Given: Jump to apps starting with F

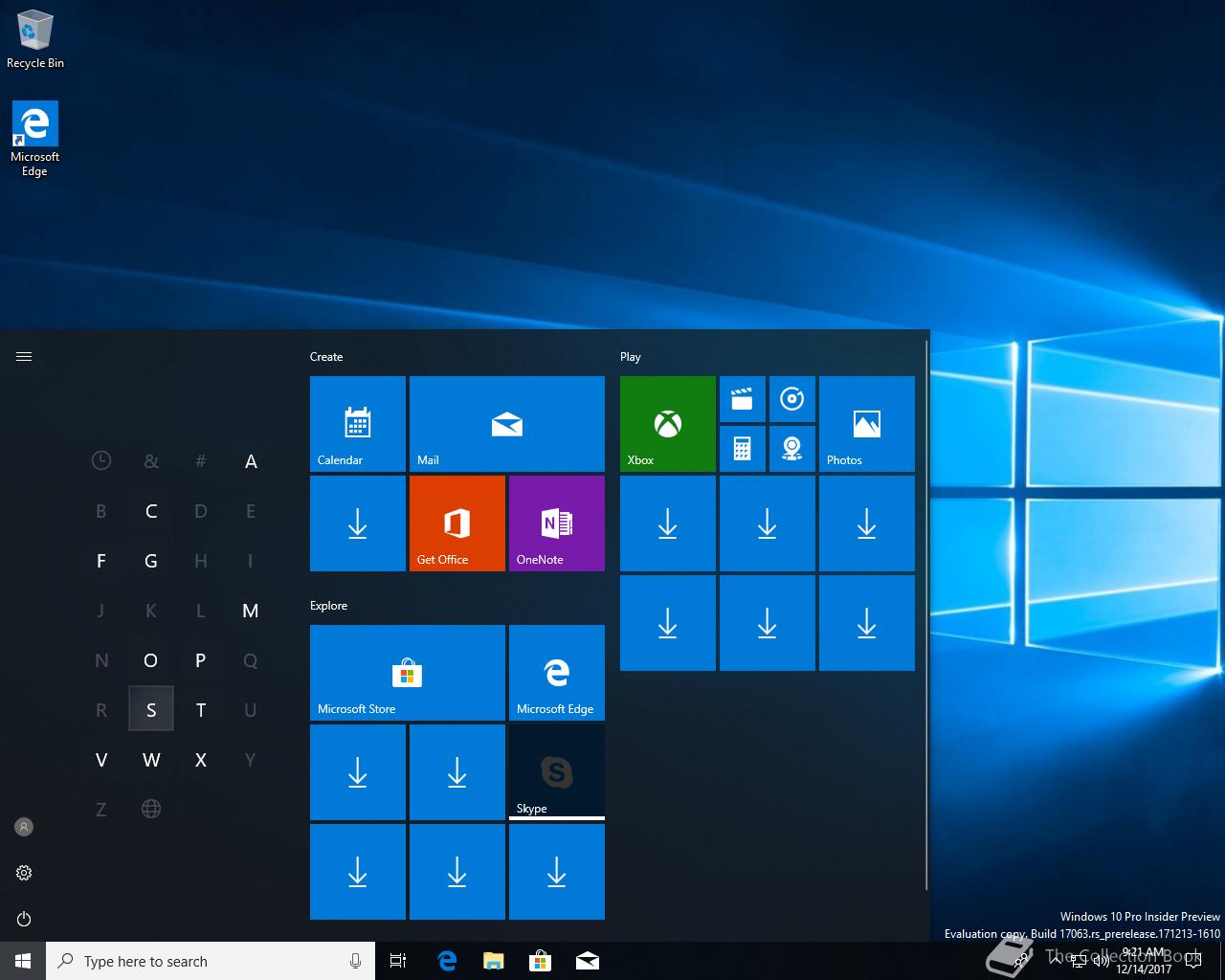Looking at the screenshot, I should pos(101,561).
